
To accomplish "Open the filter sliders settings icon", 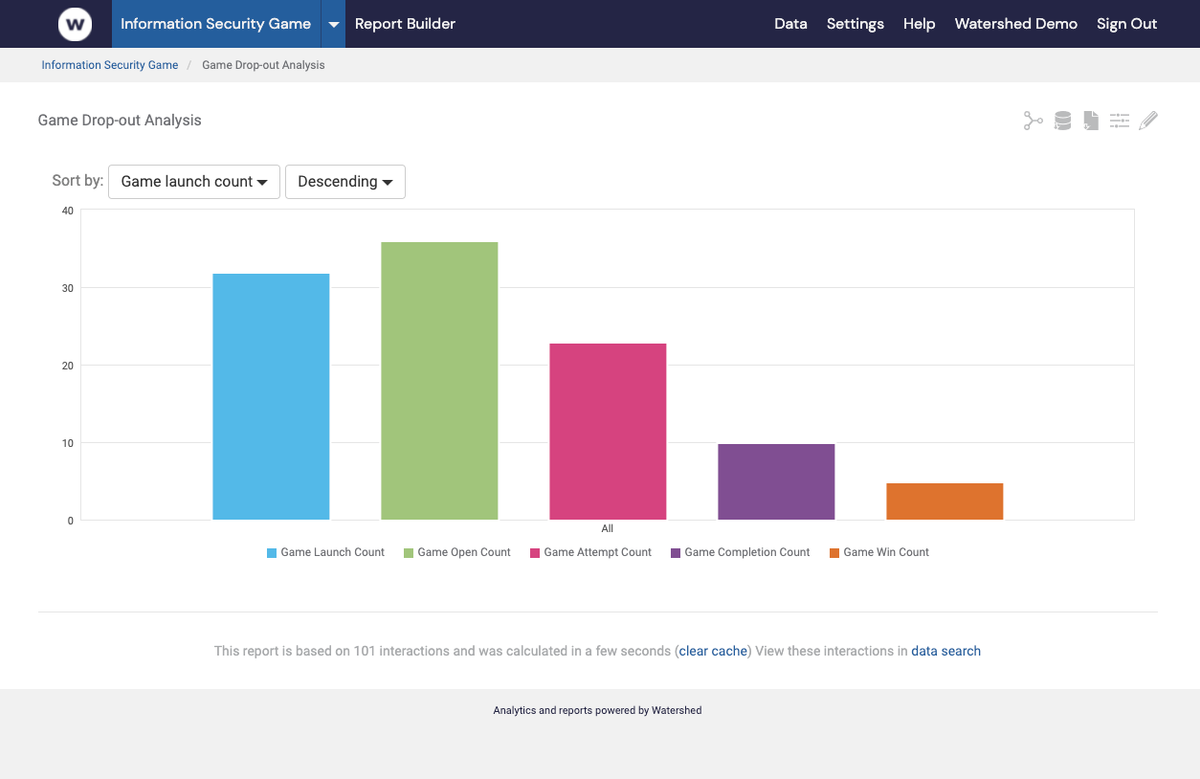I will tap(1119, 121).
